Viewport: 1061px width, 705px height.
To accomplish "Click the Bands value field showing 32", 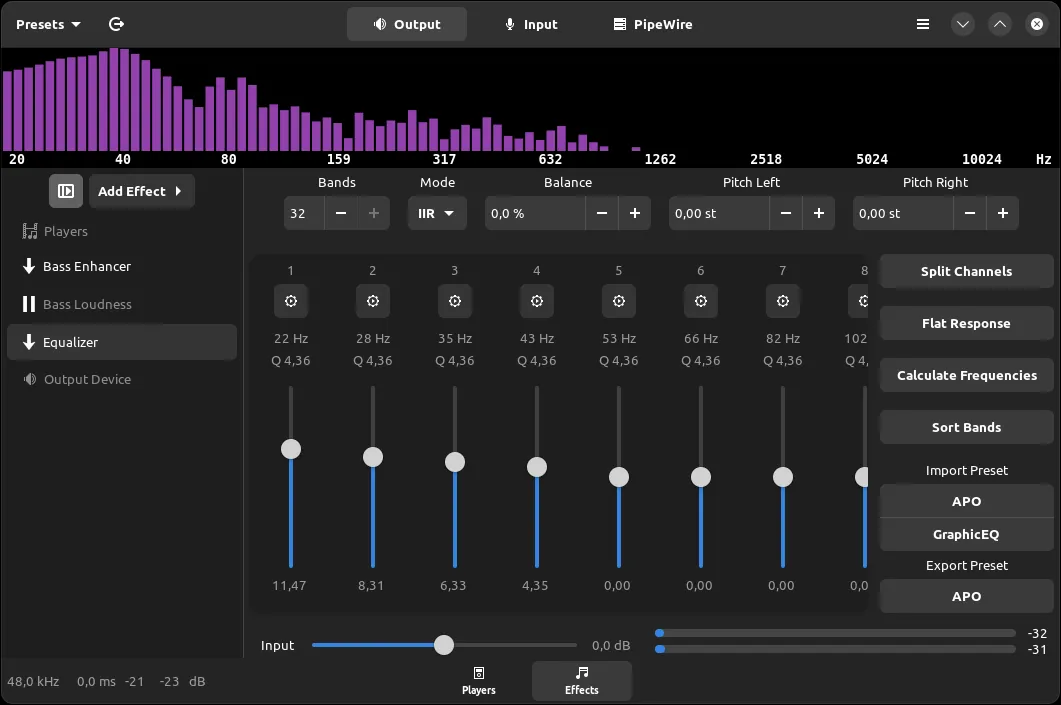I will pyautogui.click(x=304, y=213).
